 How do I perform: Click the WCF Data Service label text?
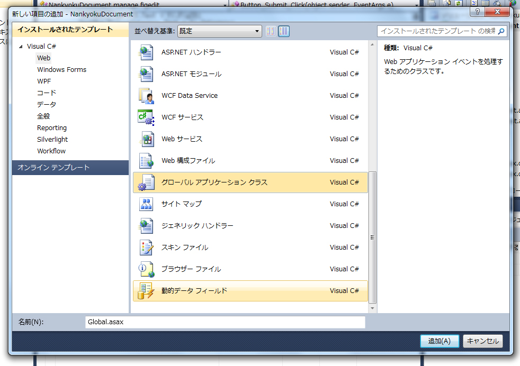point(190,96)
